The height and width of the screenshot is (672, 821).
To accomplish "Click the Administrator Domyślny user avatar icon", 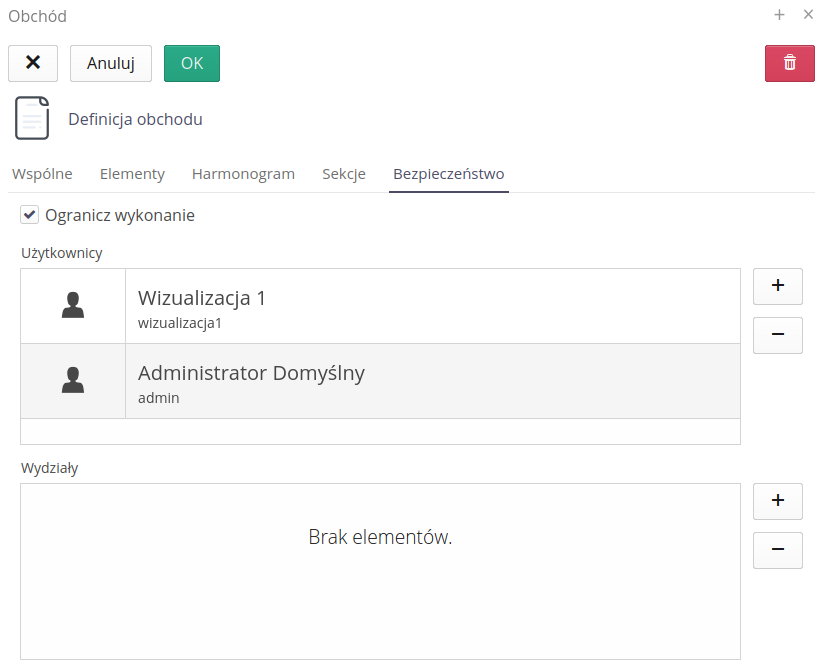I will pos(73,381).
